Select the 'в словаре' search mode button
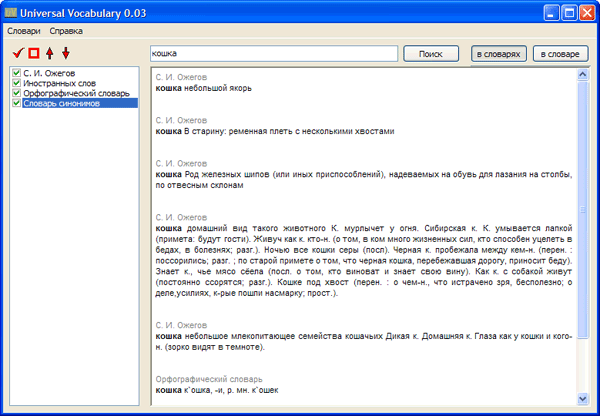 [x=560, y=54]
